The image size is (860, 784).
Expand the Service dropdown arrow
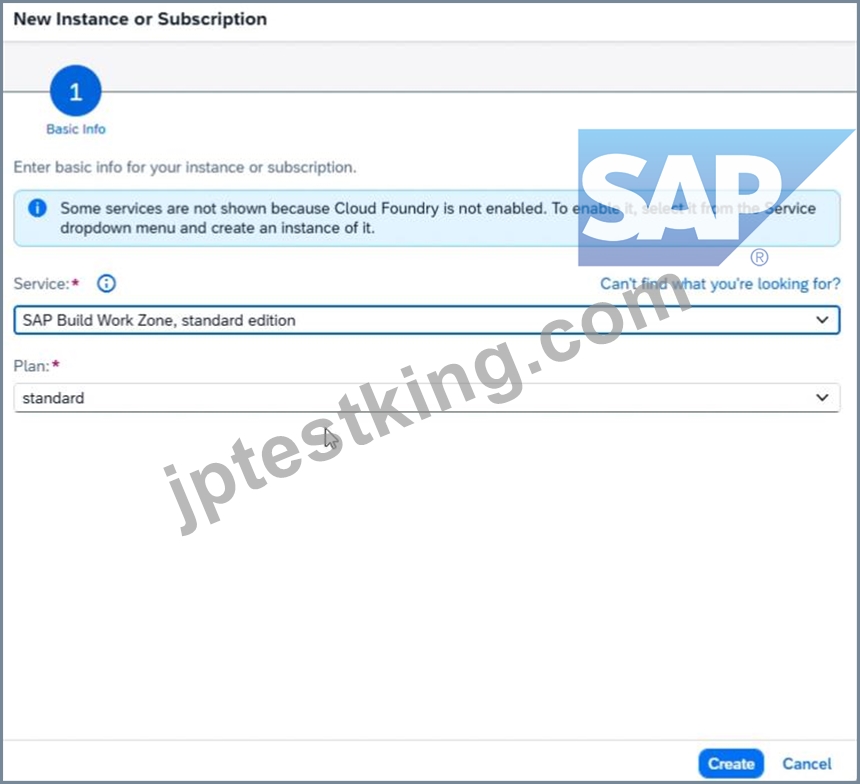pyautogui.click(x=822, y=320)
